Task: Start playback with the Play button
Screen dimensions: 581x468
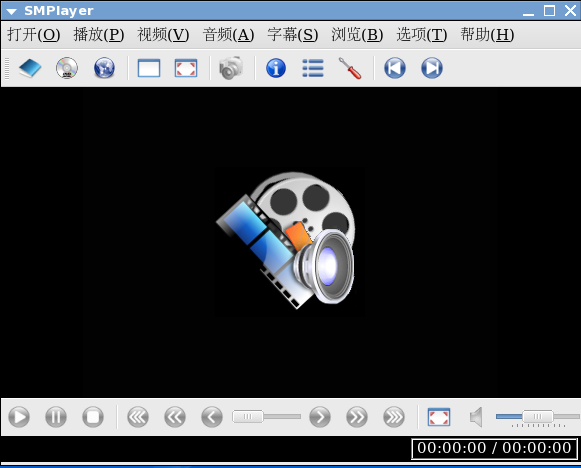Action: pyautogui.click(x=19, y=417)
